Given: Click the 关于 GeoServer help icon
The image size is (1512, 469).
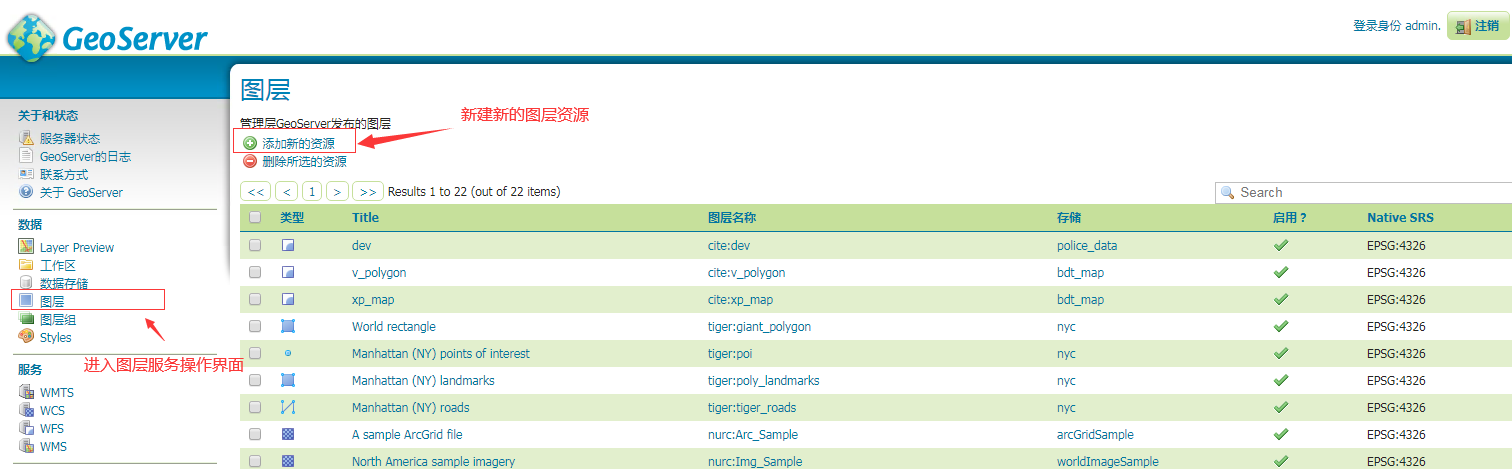Looking at the screenshot, I should click(27, 192).
